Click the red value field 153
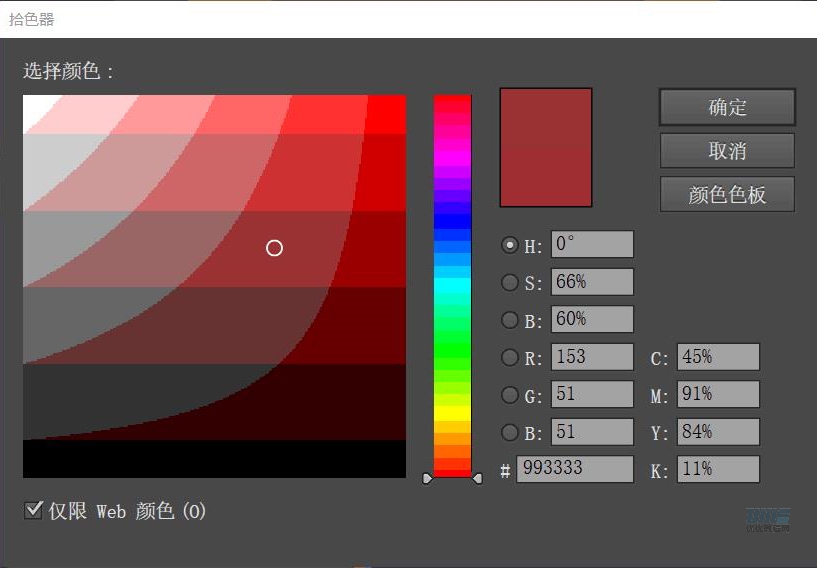Viewport: 817px width, 568px height. [592, 357]
